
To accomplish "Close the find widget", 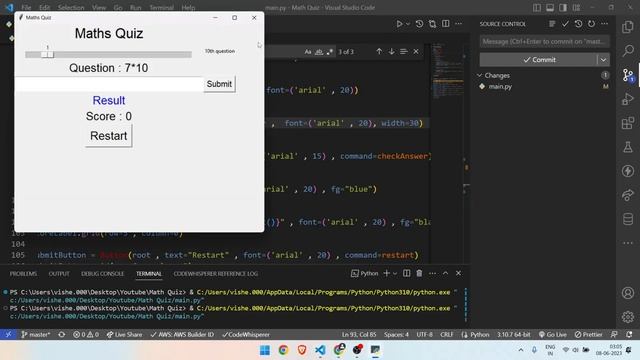I will [x=416, y=51].
